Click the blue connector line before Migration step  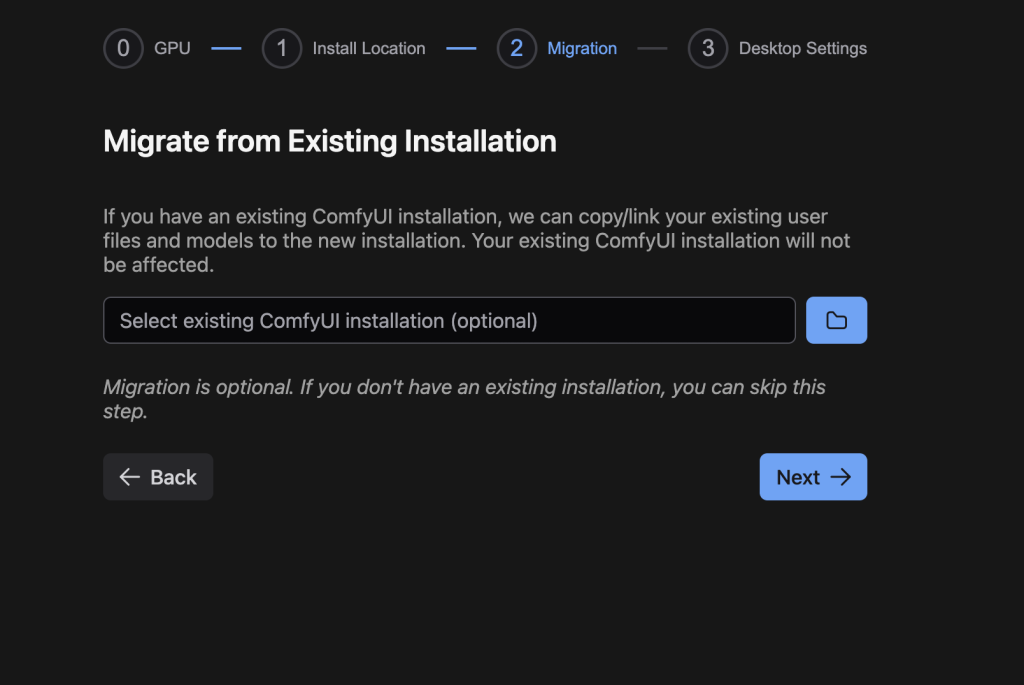coord(461,48)
